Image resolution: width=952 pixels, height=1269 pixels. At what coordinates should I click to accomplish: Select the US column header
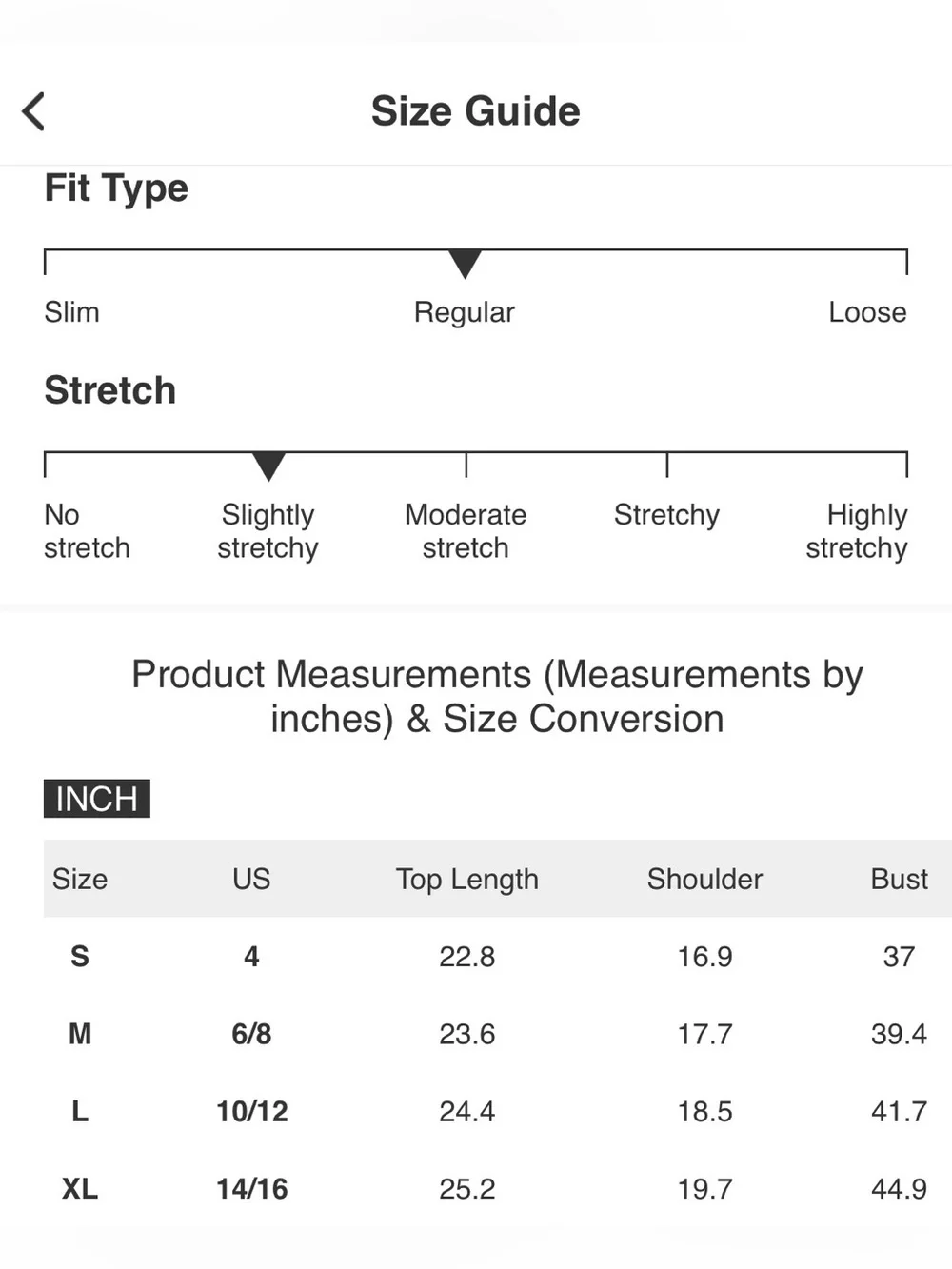251,879
